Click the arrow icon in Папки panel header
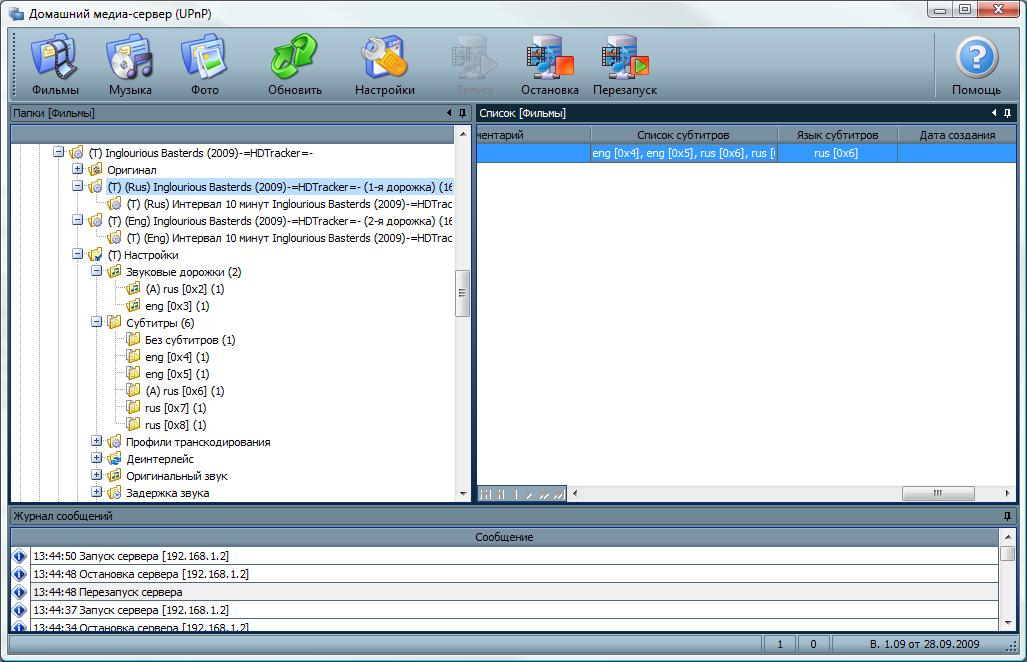 click(449, 113)
